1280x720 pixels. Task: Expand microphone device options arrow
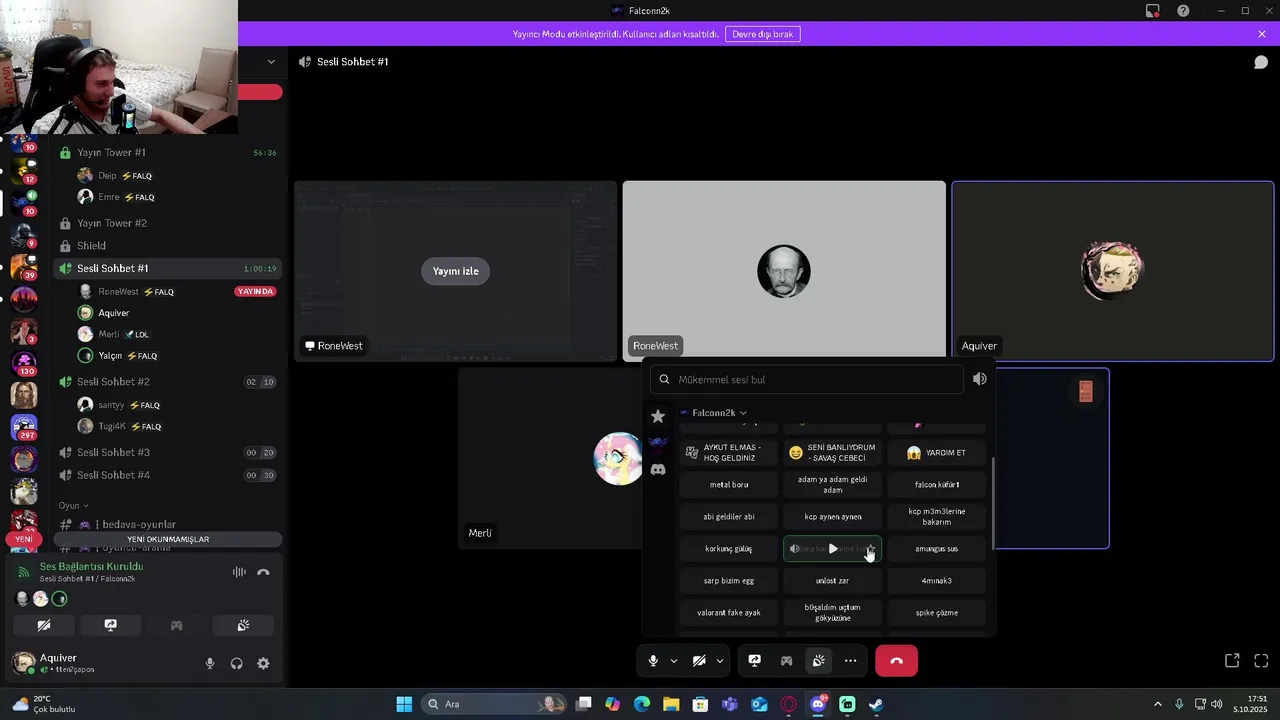pos(673,661)
